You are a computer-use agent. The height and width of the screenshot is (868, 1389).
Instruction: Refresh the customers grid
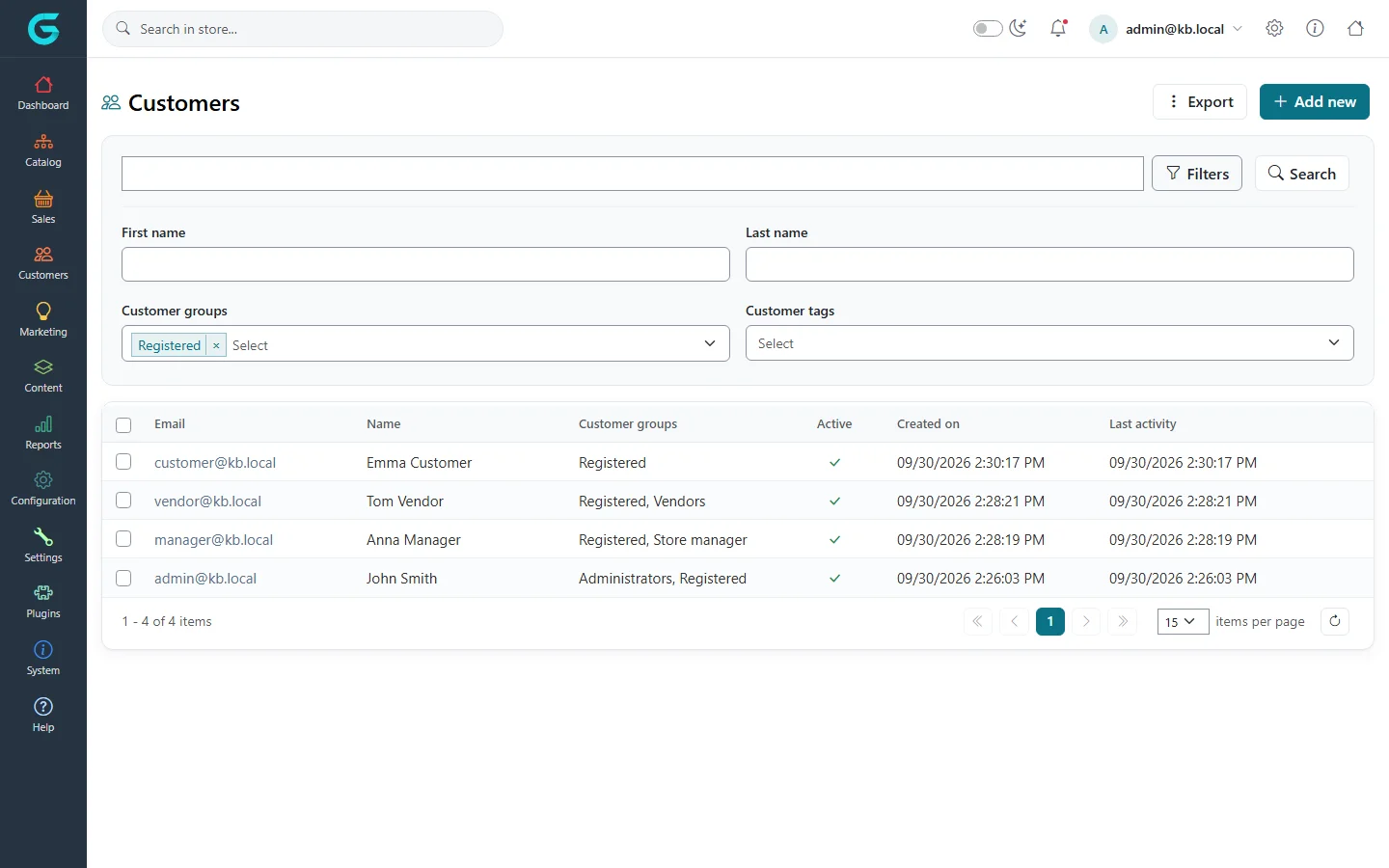(1335, 621)
